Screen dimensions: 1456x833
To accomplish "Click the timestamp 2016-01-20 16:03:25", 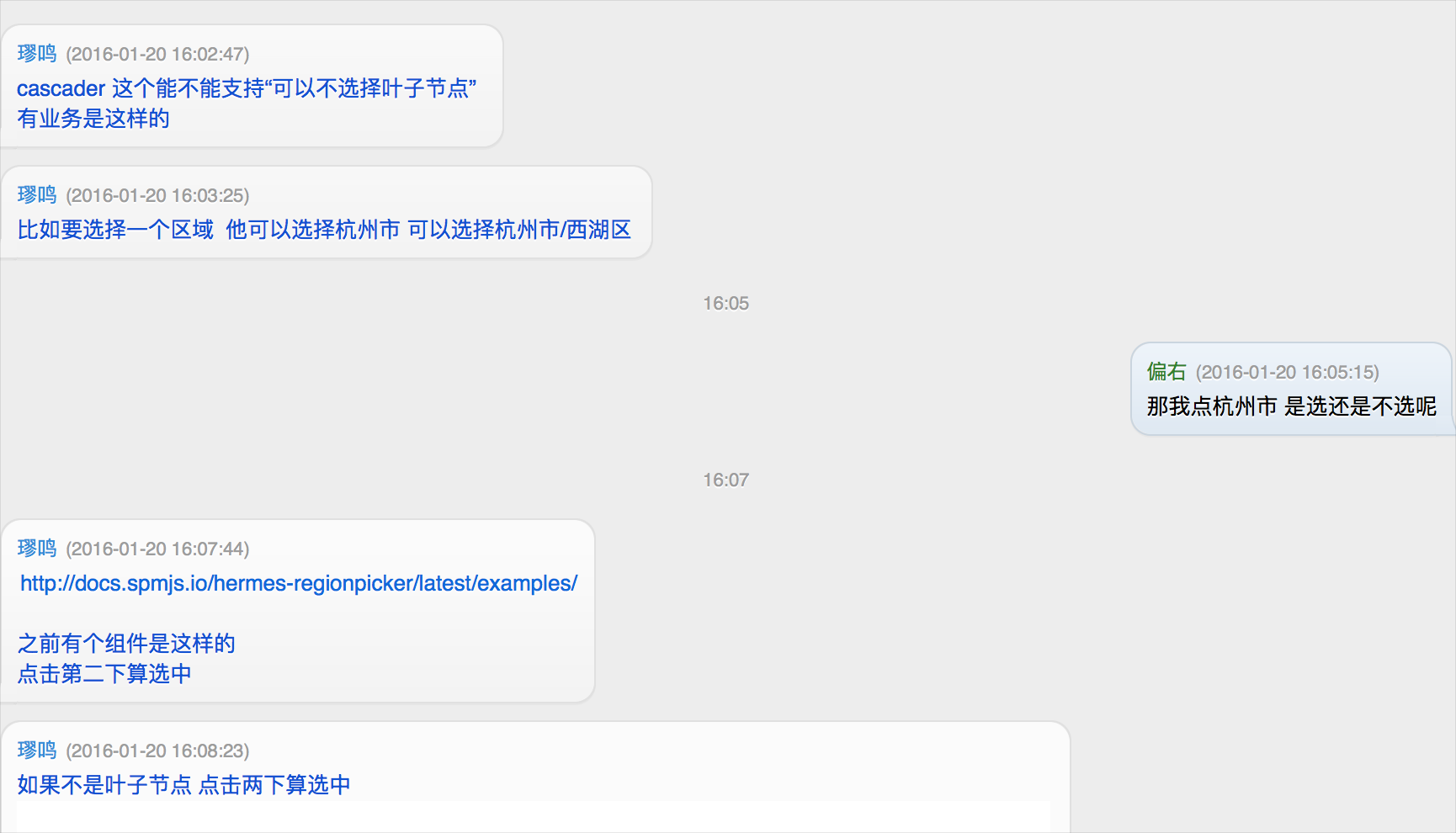I will pyautogui.click(x=157, y=196).
